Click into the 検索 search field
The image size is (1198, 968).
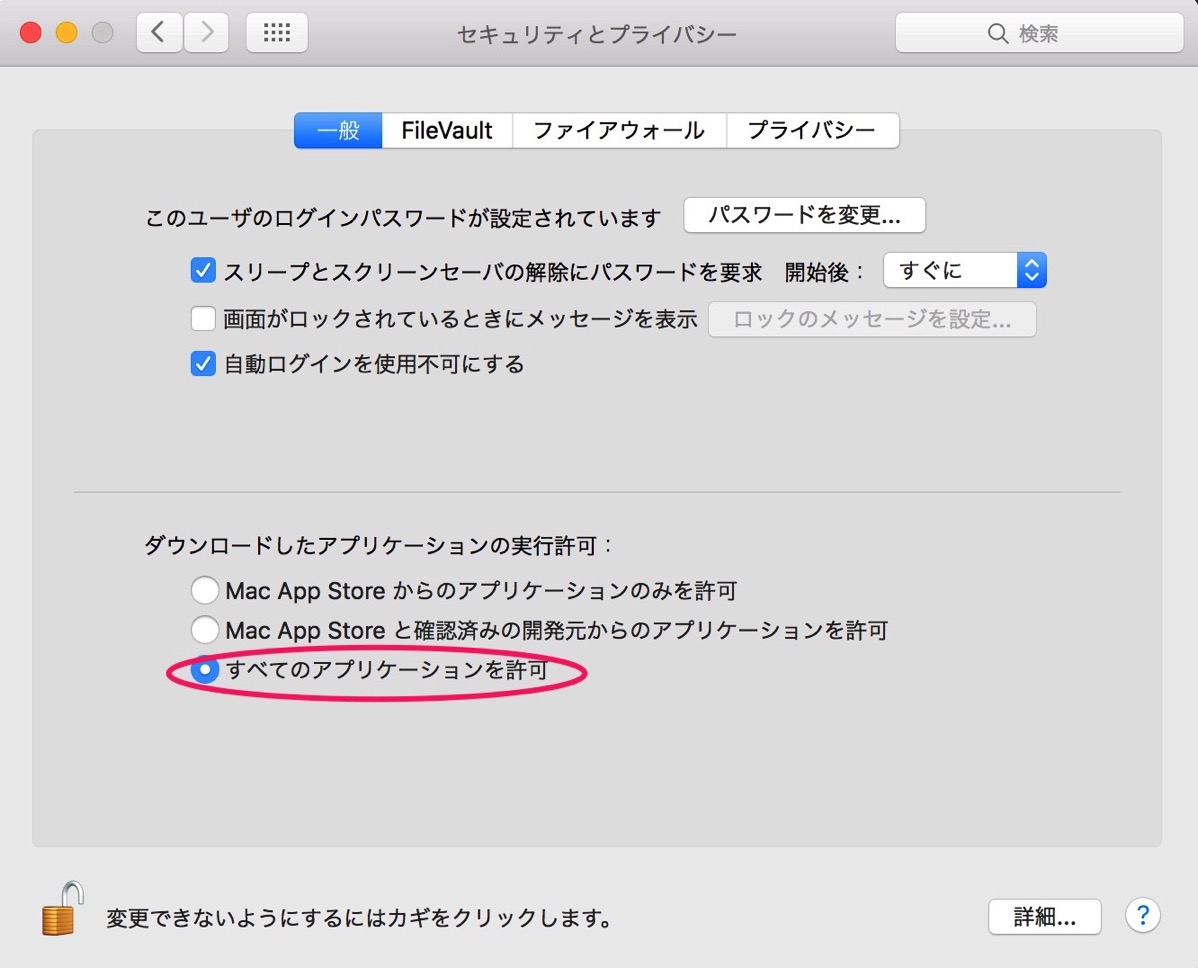click(x=1039, y=33)
